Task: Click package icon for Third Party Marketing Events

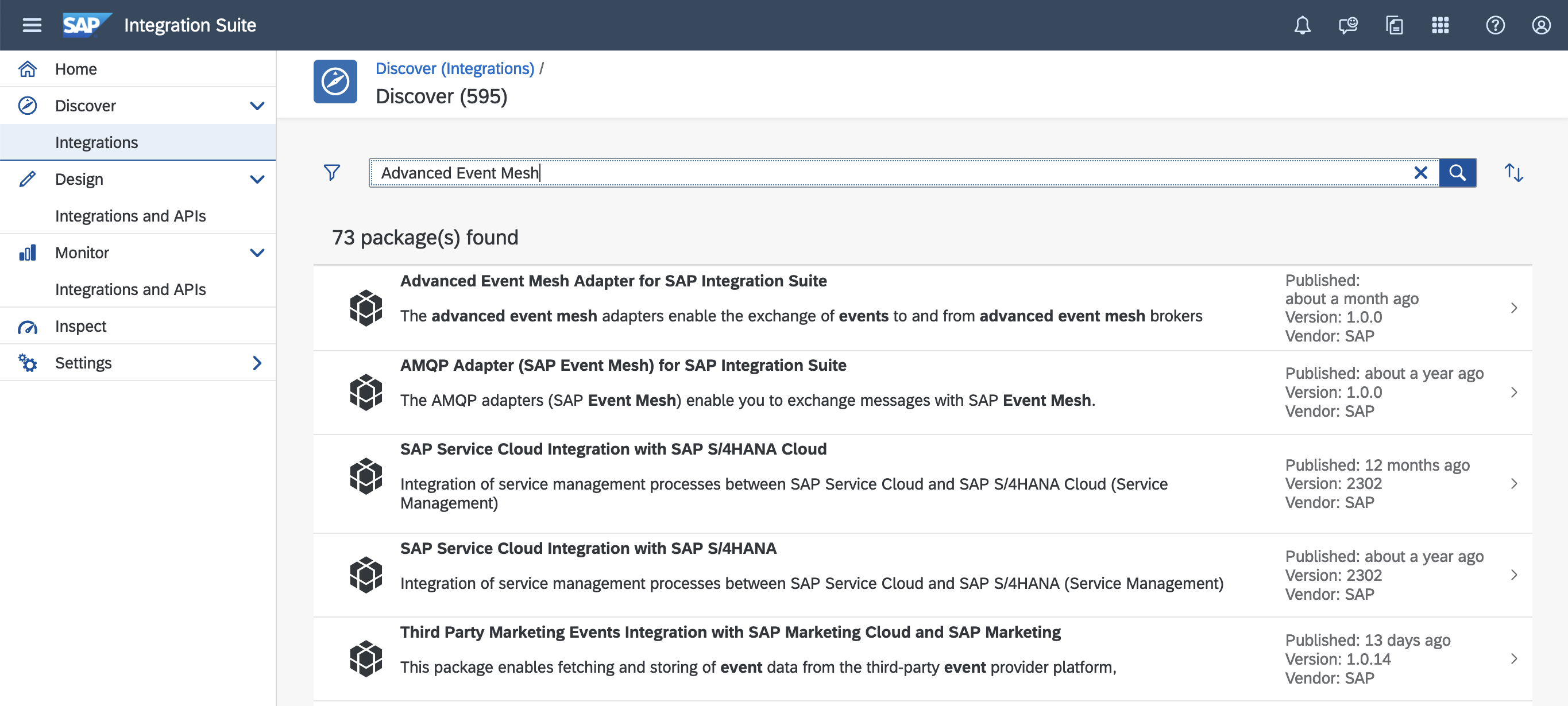Action: (x=366, y=658)
